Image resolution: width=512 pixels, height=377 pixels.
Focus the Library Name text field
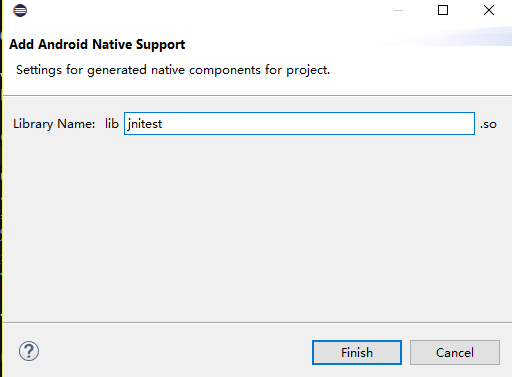(299, 124)
